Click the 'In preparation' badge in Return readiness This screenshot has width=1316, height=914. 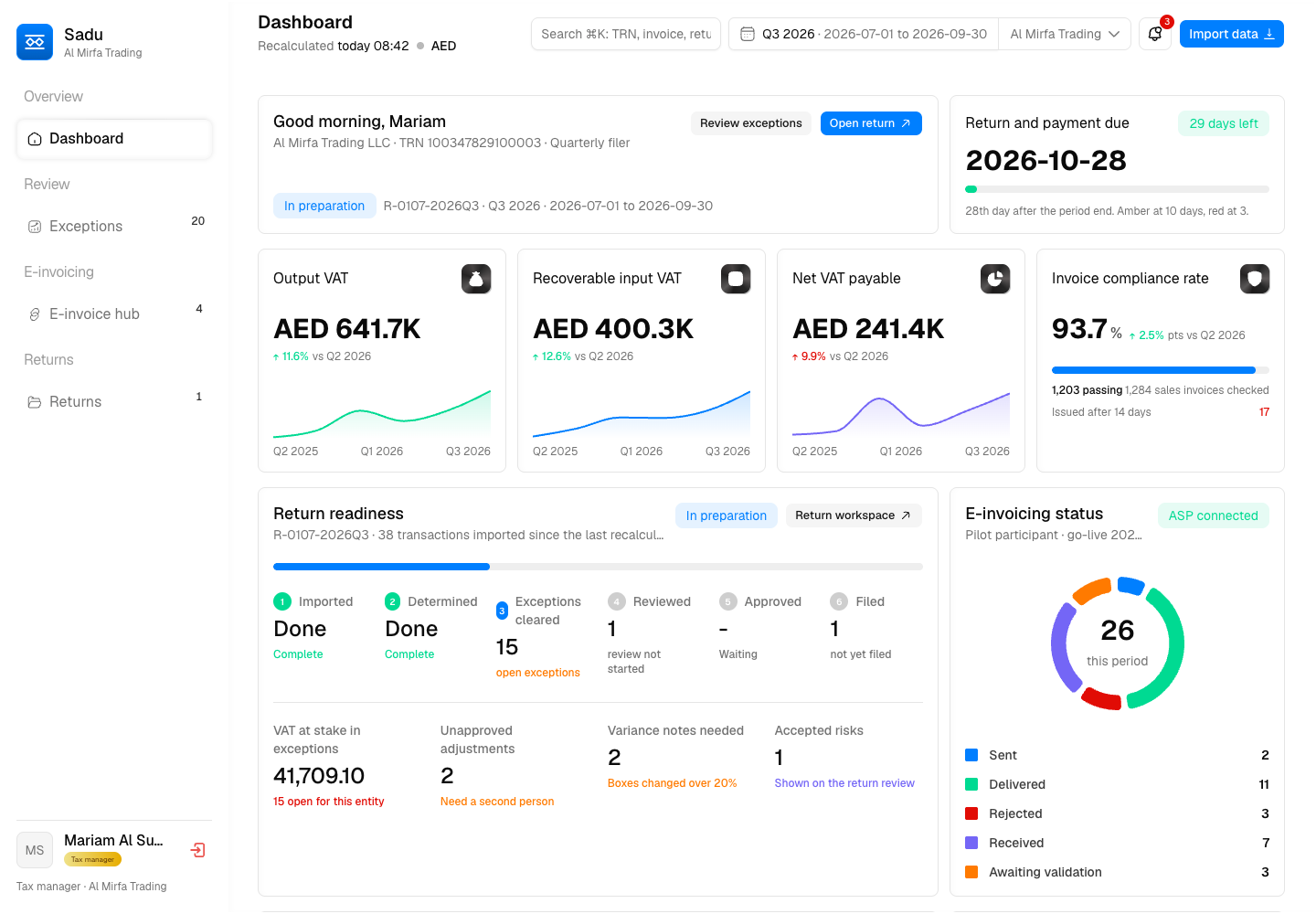(x=727, y=515)
